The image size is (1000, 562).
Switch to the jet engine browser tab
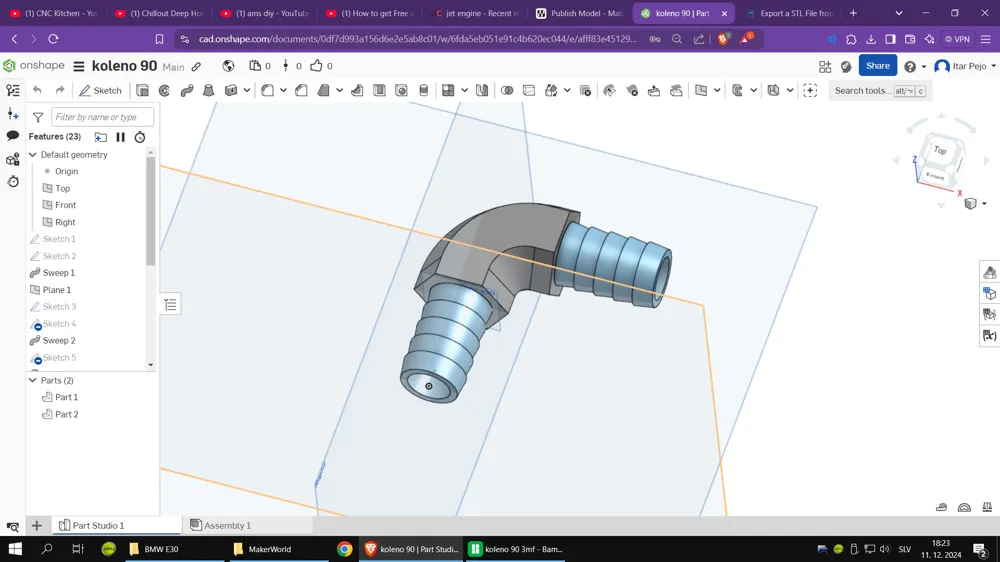[474, 13]
